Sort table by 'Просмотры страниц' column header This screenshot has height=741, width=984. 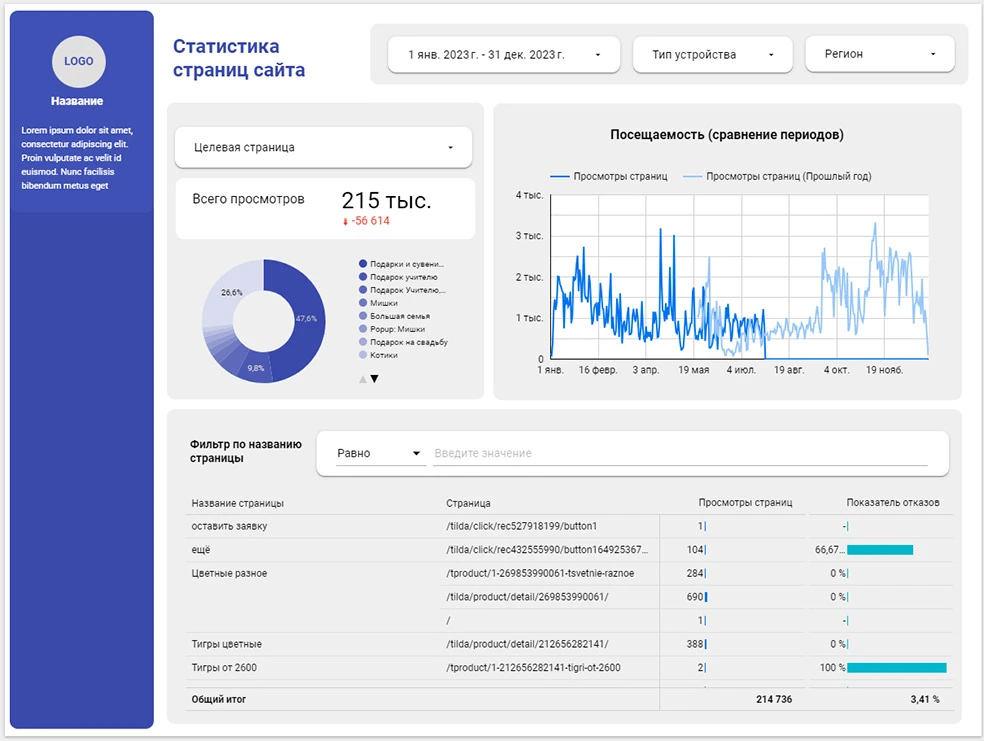tap(745, 503)
